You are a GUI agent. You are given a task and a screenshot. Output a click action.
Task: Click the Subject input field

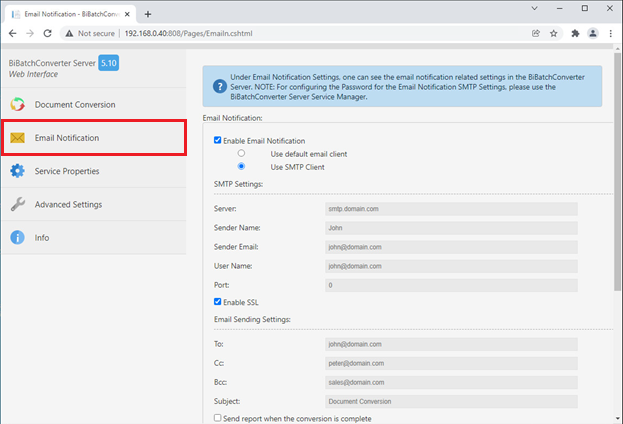pos(451,401)
